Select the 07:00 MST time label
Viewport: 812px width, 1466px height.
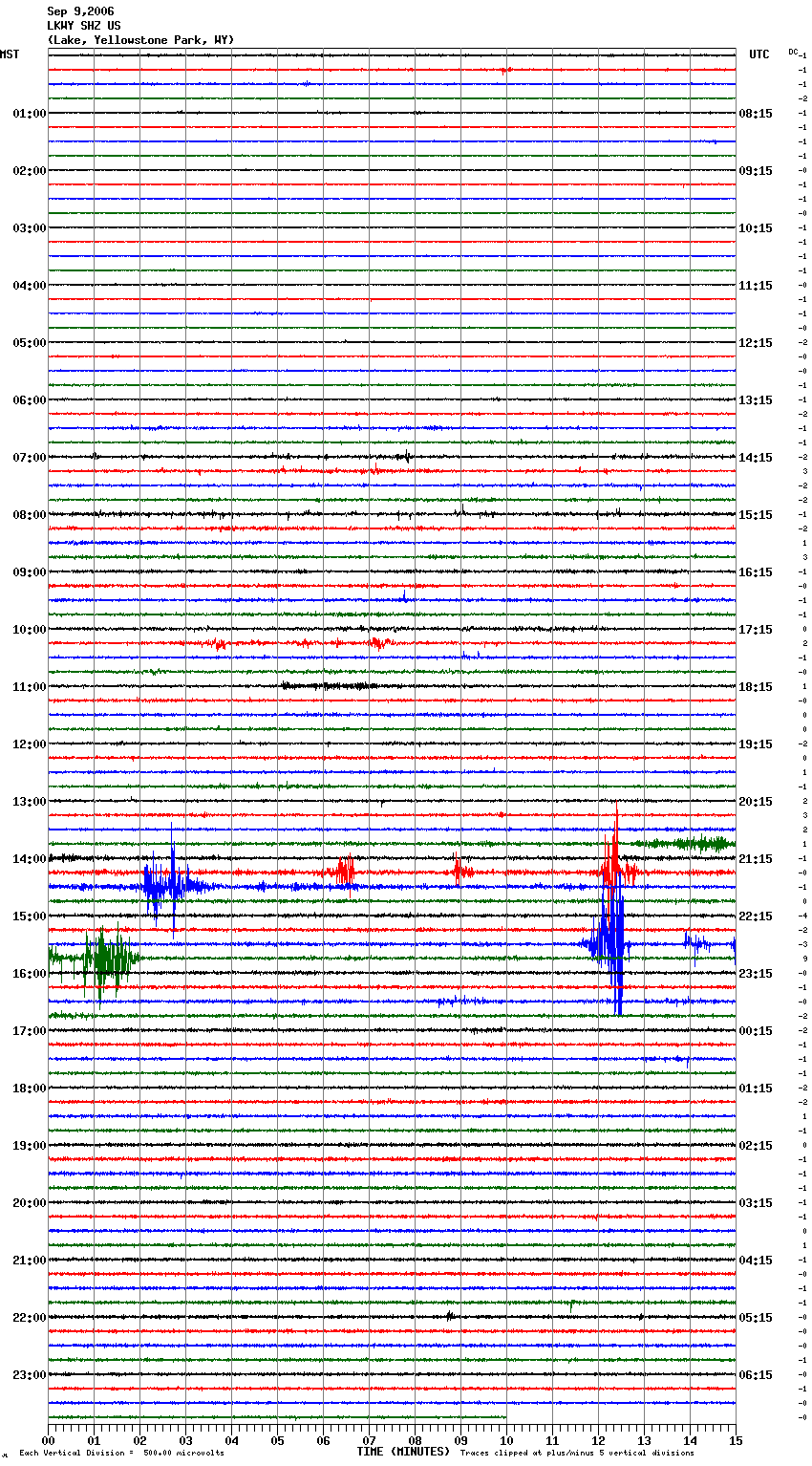pyautogui.click(x=29, y=458)
